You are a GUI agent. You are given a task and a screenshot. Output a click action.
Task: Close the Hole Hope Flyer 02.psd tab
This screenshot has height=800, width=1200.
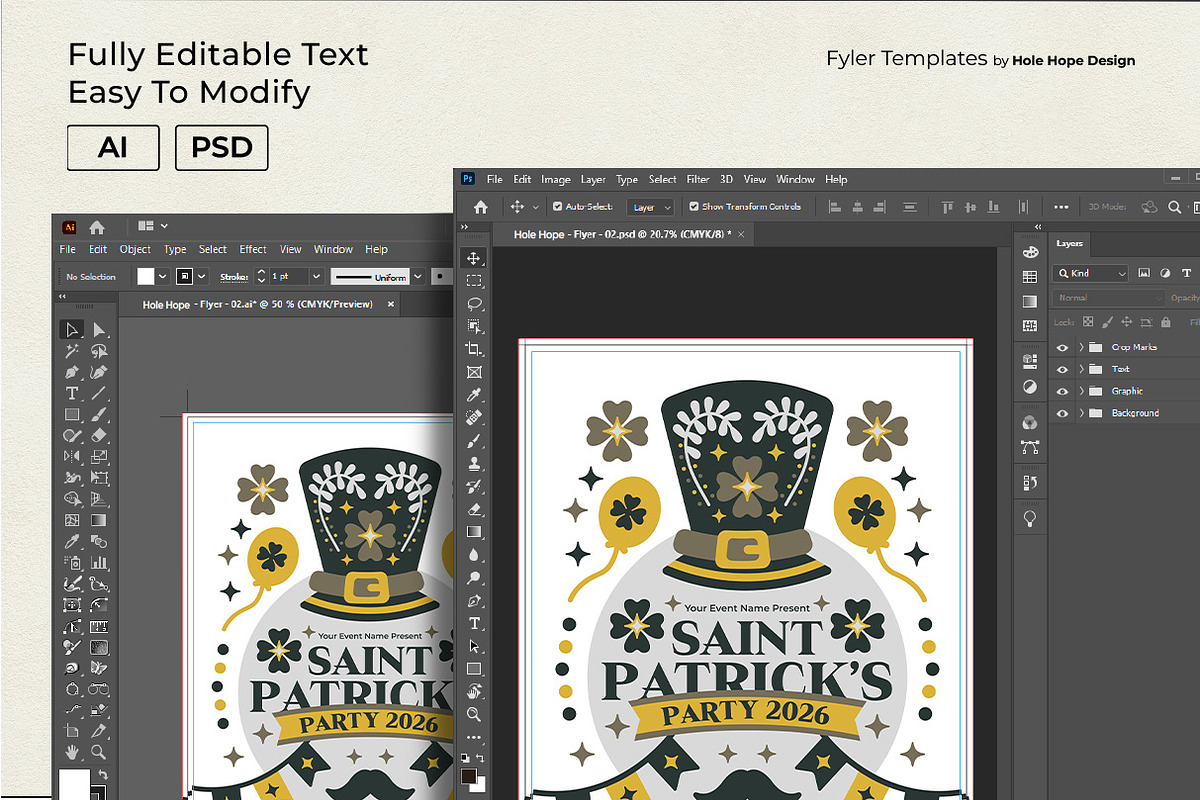(x=741, y=234)
